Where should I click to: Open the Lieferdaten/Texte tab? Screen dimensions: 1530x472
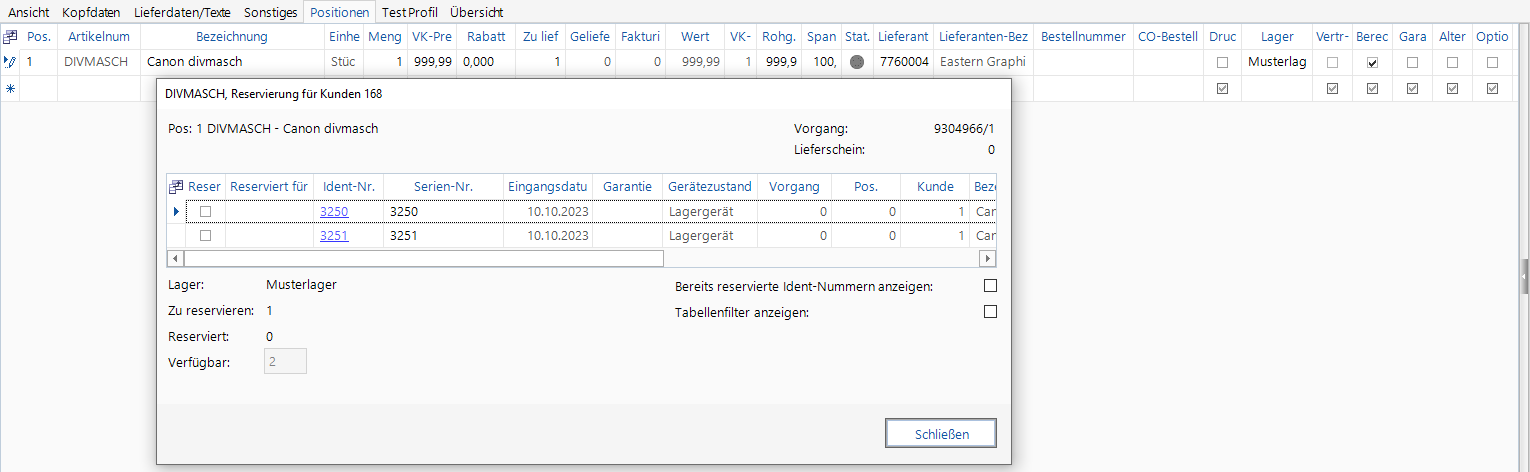(183, 12)
